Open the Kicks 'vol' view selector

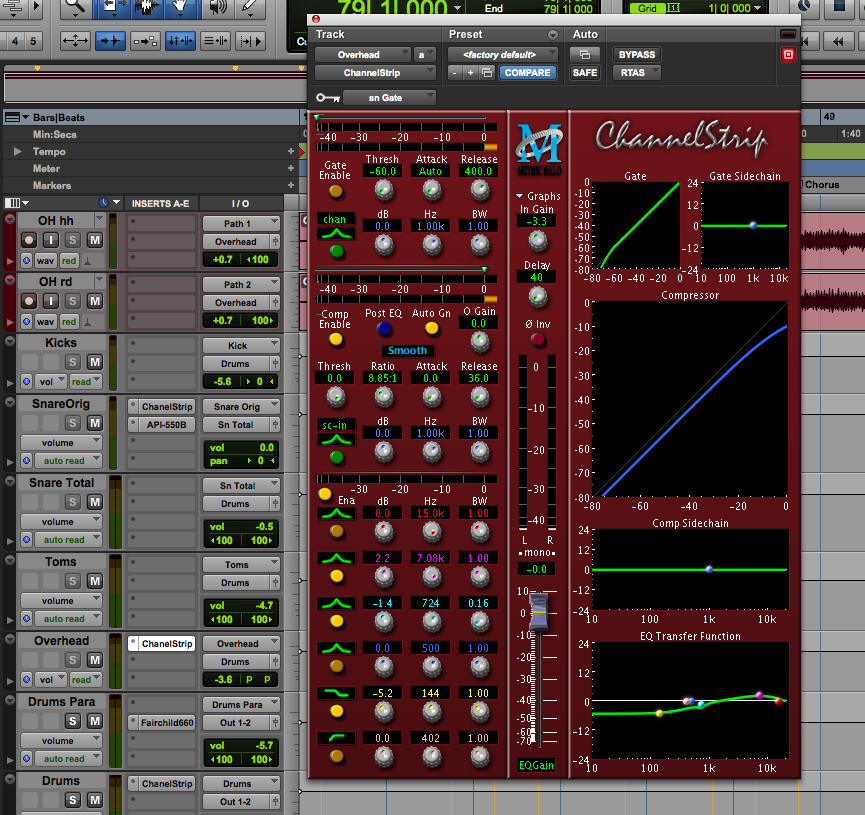coord(52,381)
